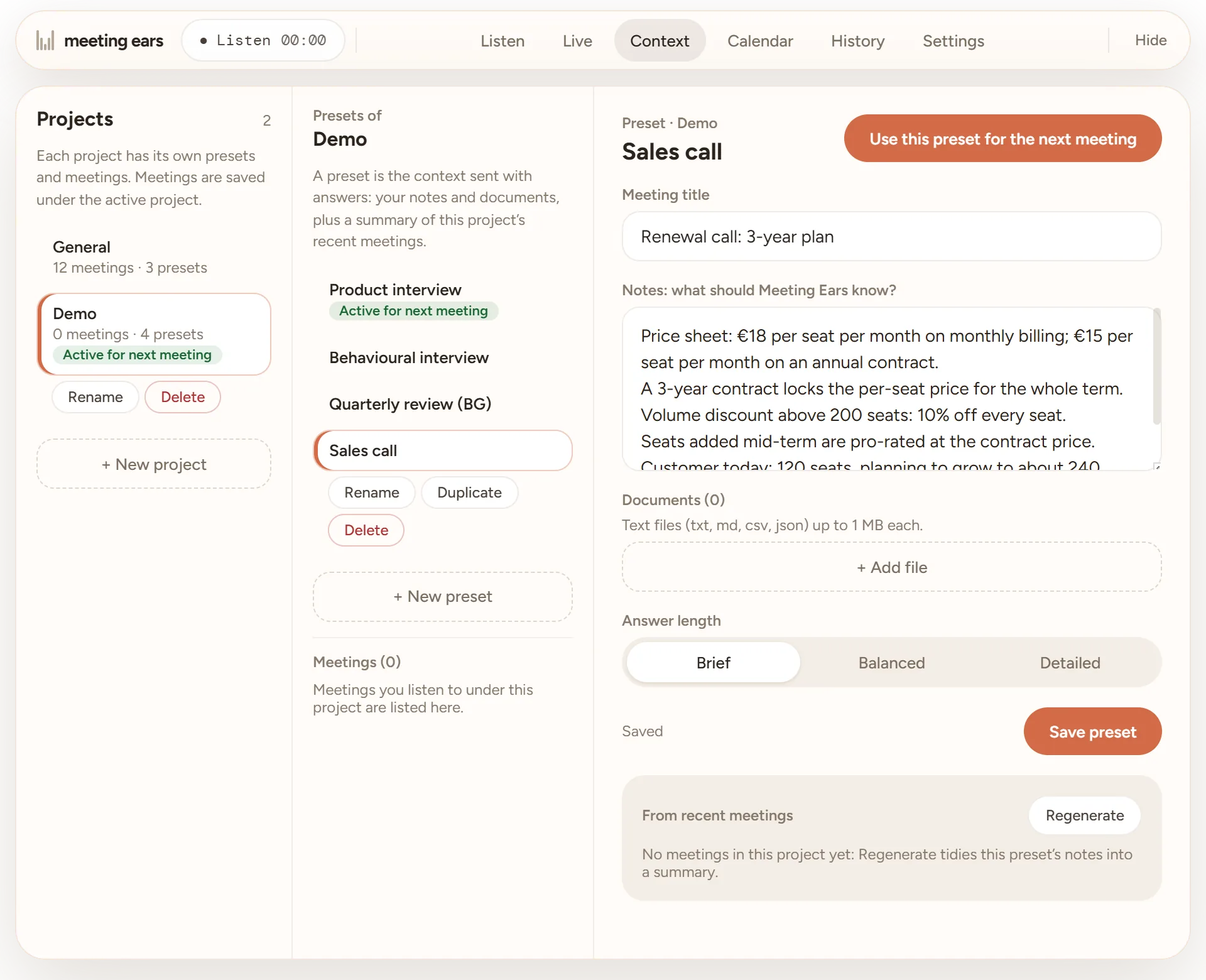Open the Listen tab
This screenshot has height=980, width=1206.
[x=503, y=41]
